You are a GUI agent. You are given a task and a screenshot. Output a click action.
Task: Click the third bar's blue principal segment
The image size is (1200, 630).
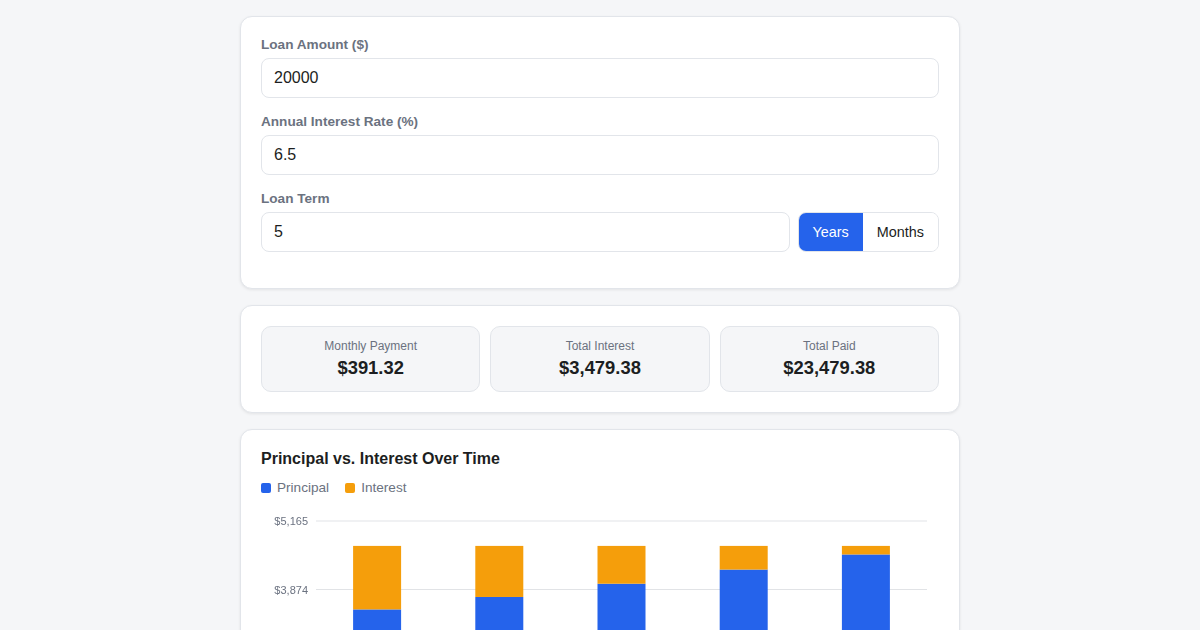(x=621, y=607)
